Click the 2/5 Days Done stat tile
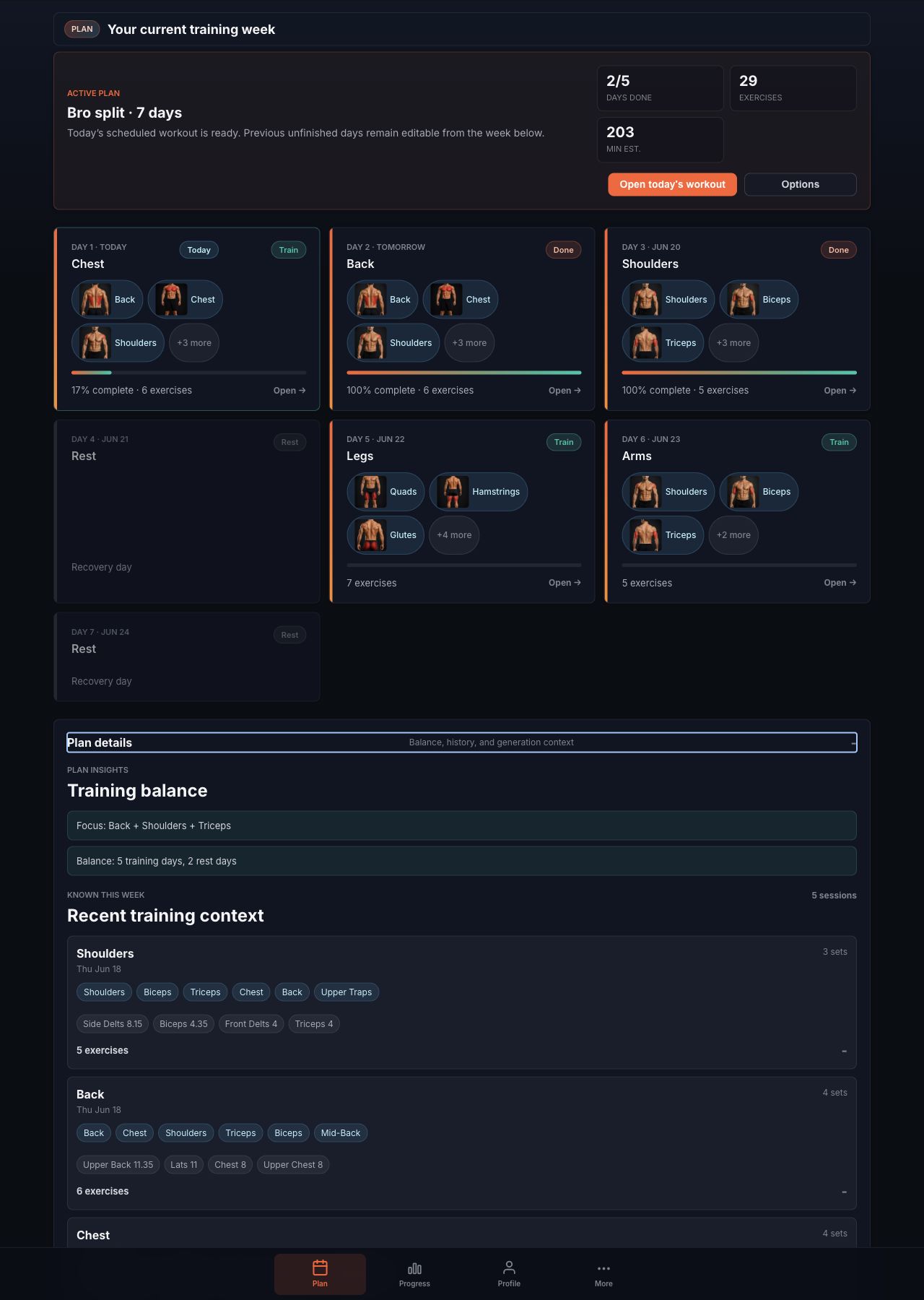 tap(661, 88)
